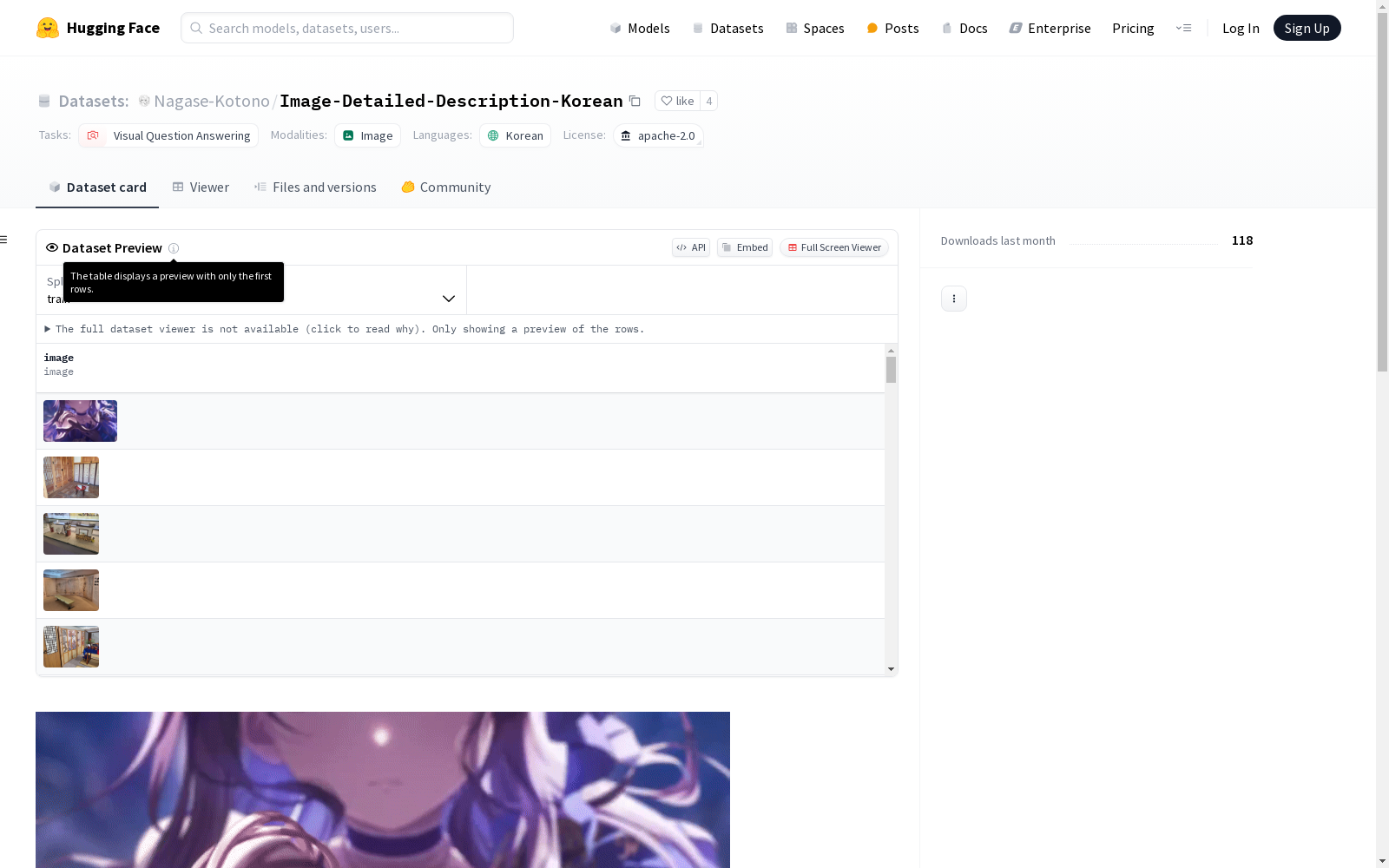Toggle the table of contents icon at left edge
The height and width of the screenshot is (868, 1389).
point(4,240)
